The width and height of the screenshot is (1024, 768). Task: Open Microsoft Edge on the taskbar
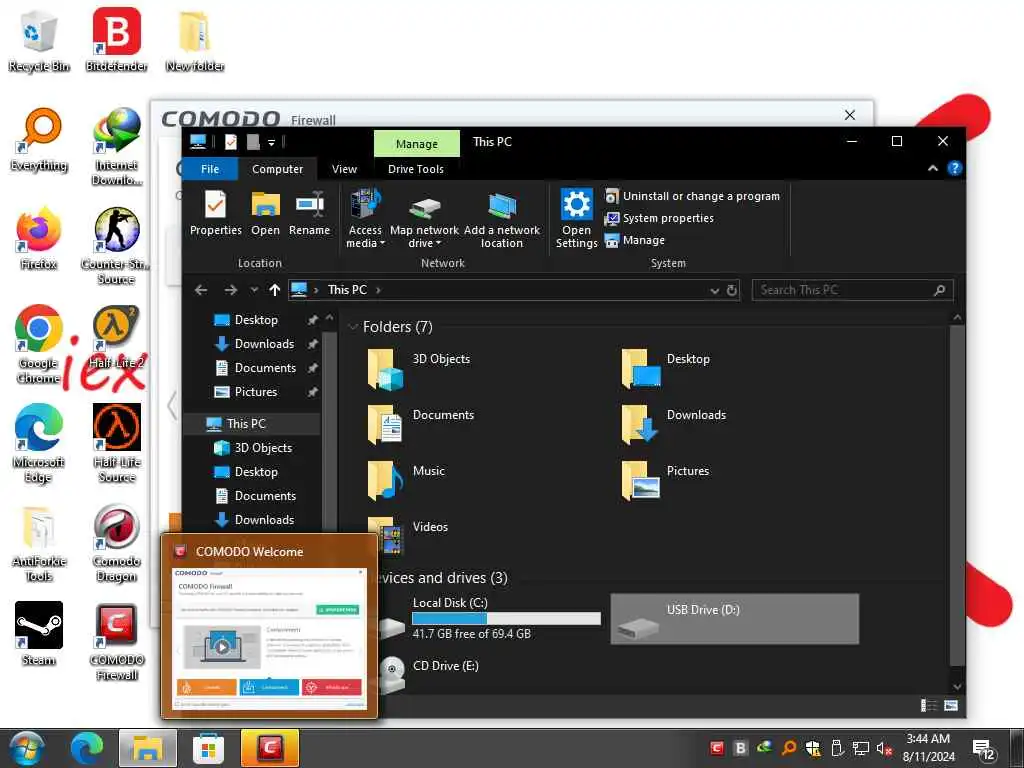[x=87, y=748]
